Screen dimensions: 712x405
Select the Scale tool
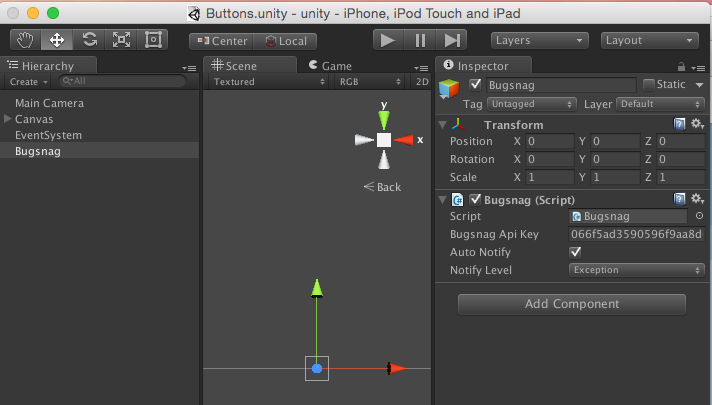pos(121,40)
